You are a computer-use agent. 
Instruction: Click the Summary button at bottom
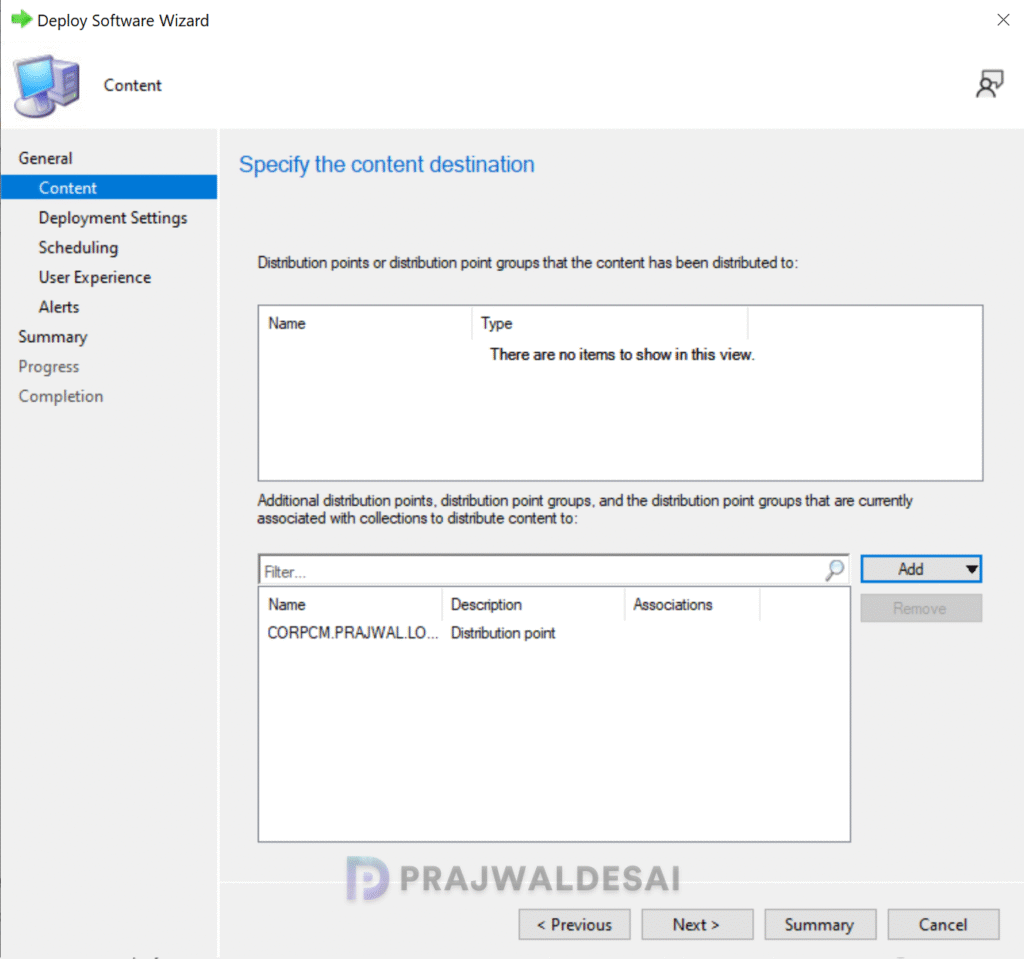coord(820,924)
